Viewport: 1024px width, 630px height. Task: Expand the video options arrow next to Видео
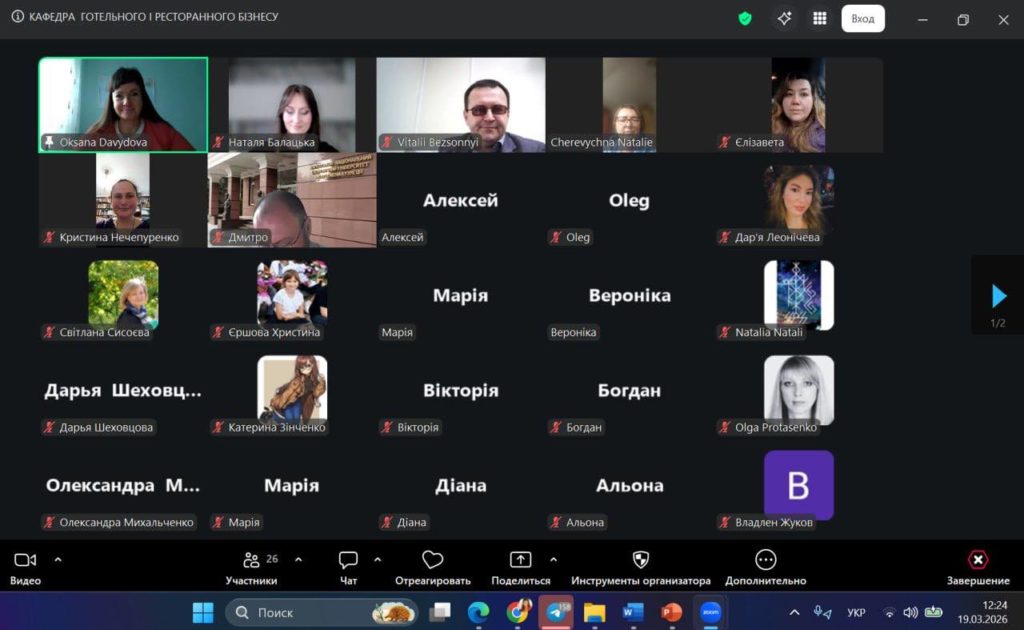57,560
